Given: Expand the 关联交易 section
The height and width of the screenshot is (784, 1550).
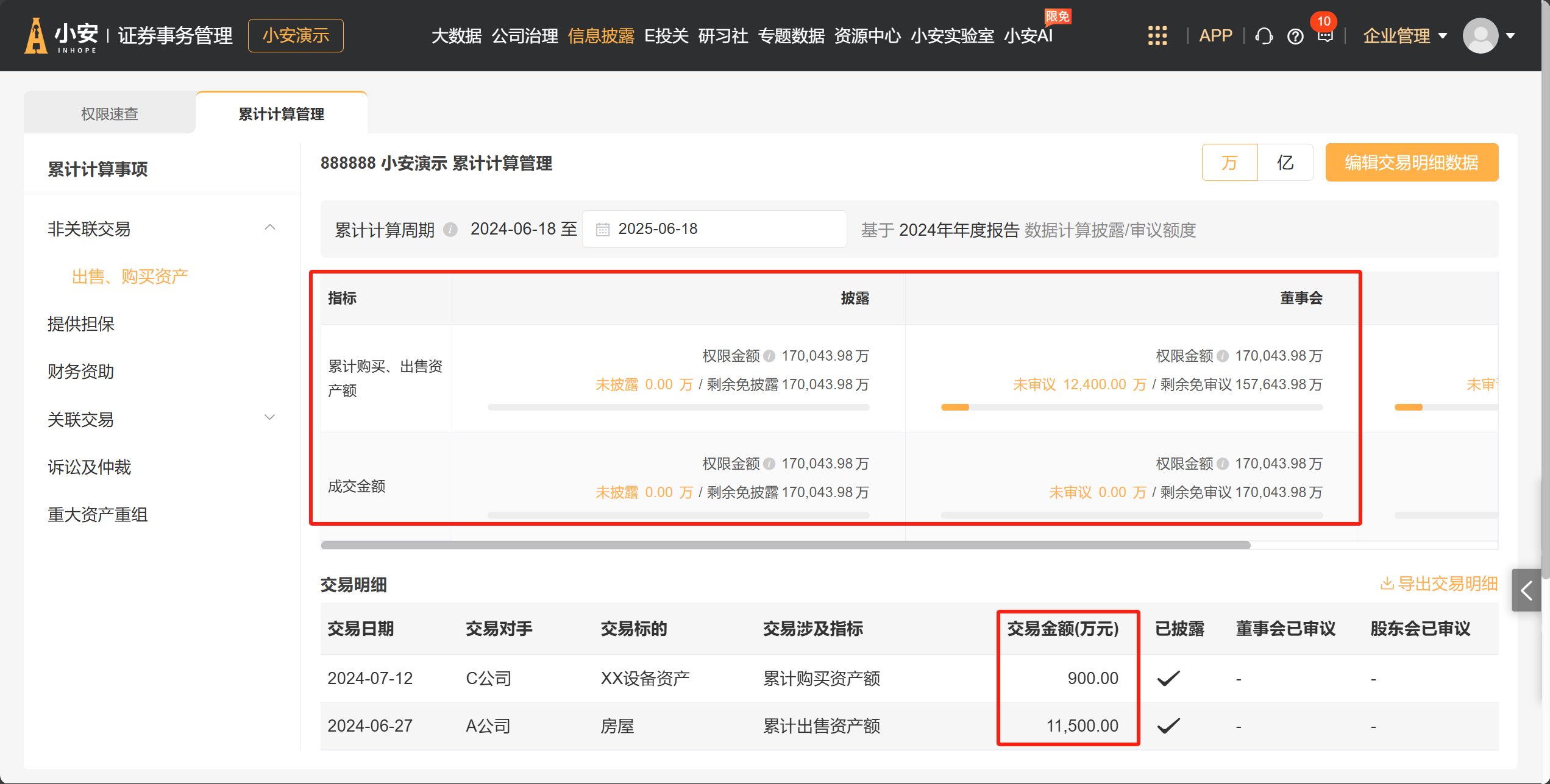Looking at the screenshot, I should point(270,418).
